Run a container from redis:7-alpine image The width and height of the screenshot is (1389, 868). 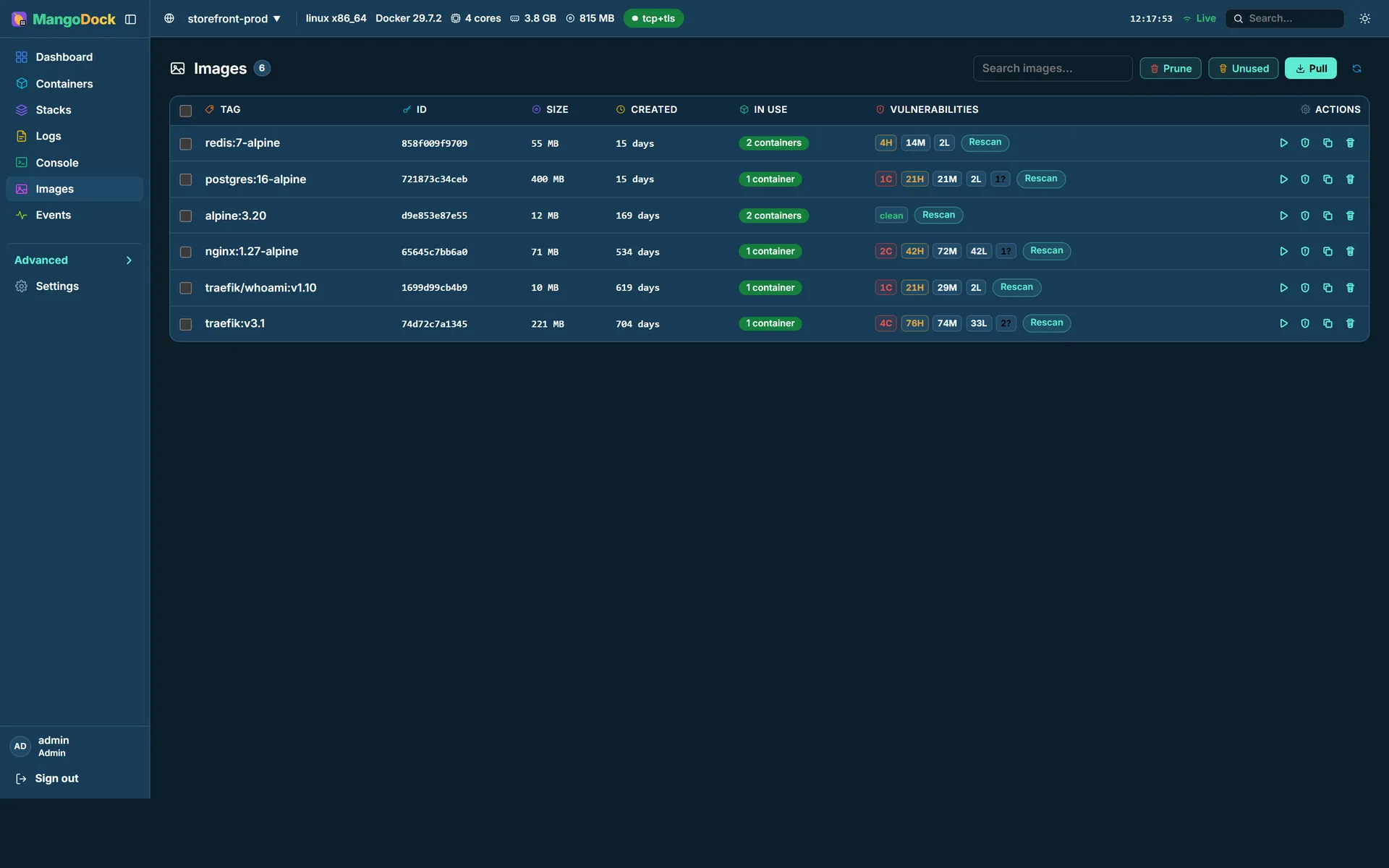[x=1283, y=143]
